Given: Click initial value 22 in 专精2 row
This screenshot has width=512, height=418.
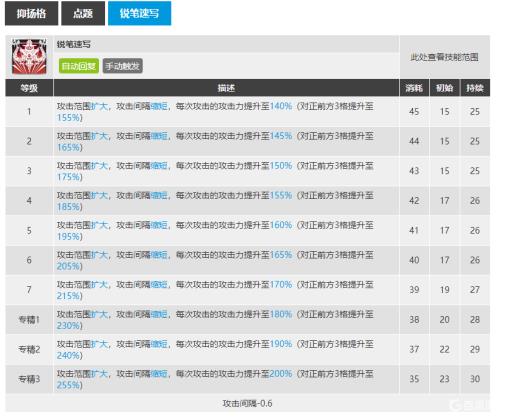Looking at the screenshot, I should coord(444,349).
